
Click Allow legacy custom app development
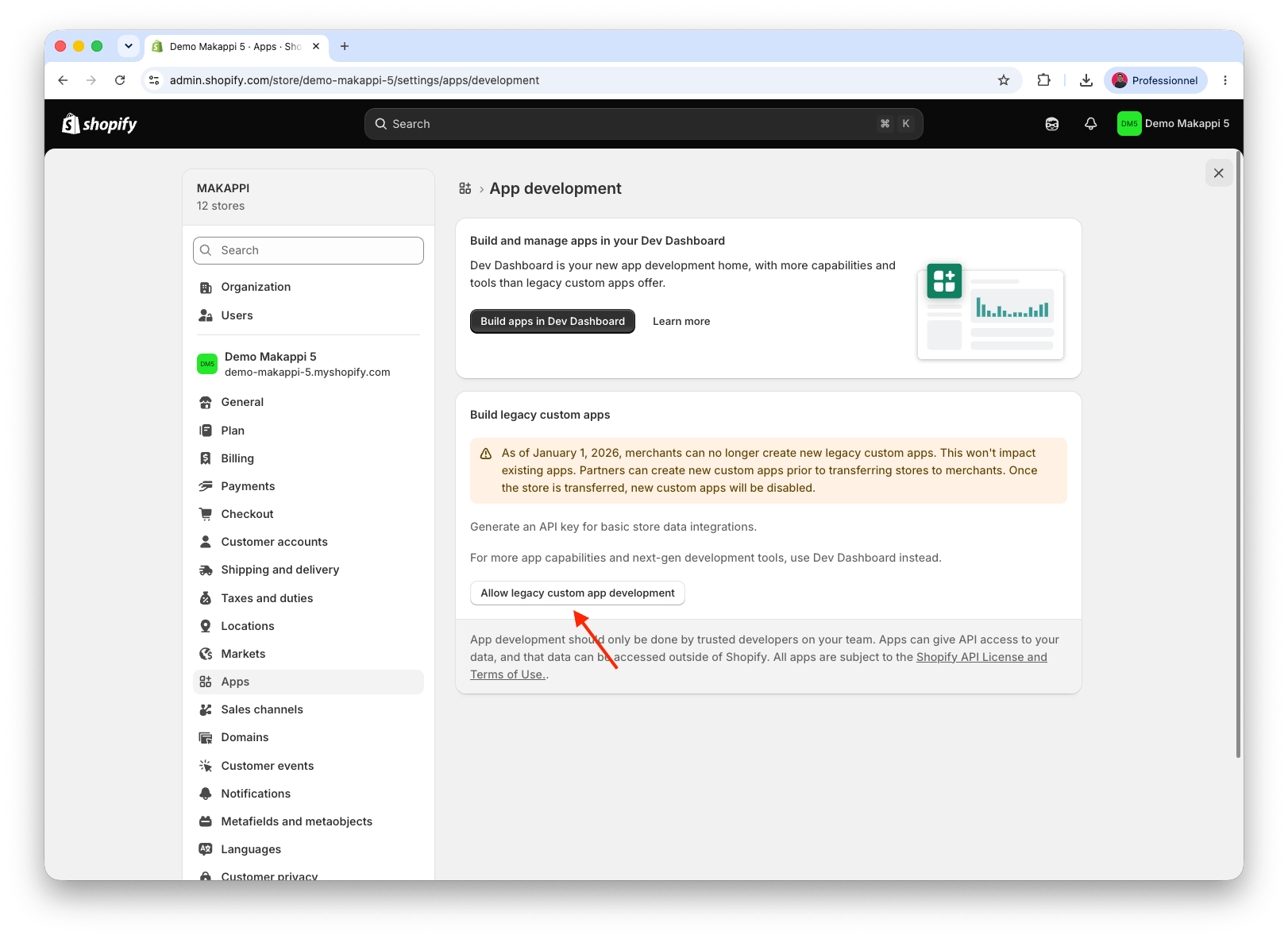(577, 593)
